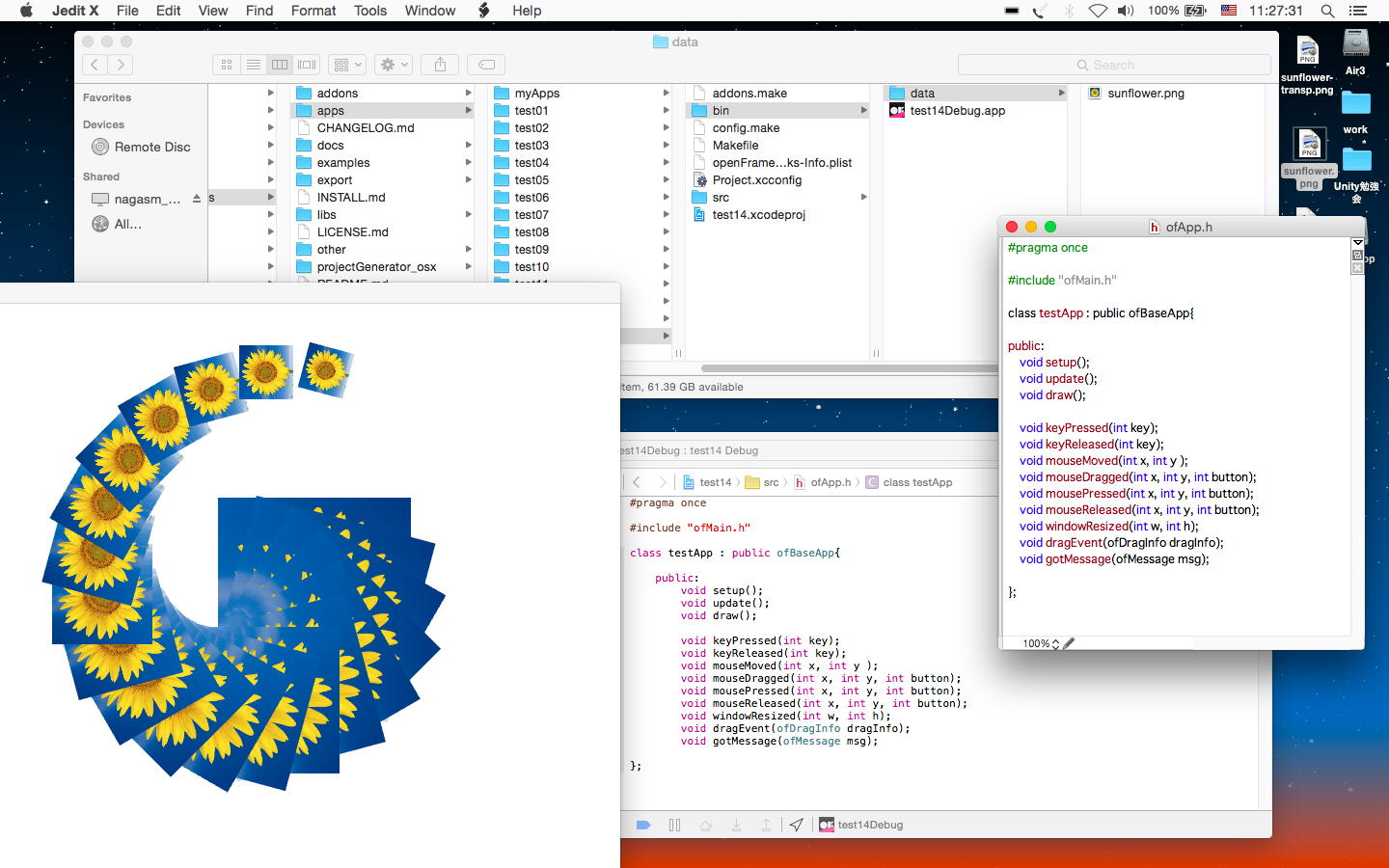The image size is (1389, 868).
Task: Open the Format menu
Action: [313, 11]
